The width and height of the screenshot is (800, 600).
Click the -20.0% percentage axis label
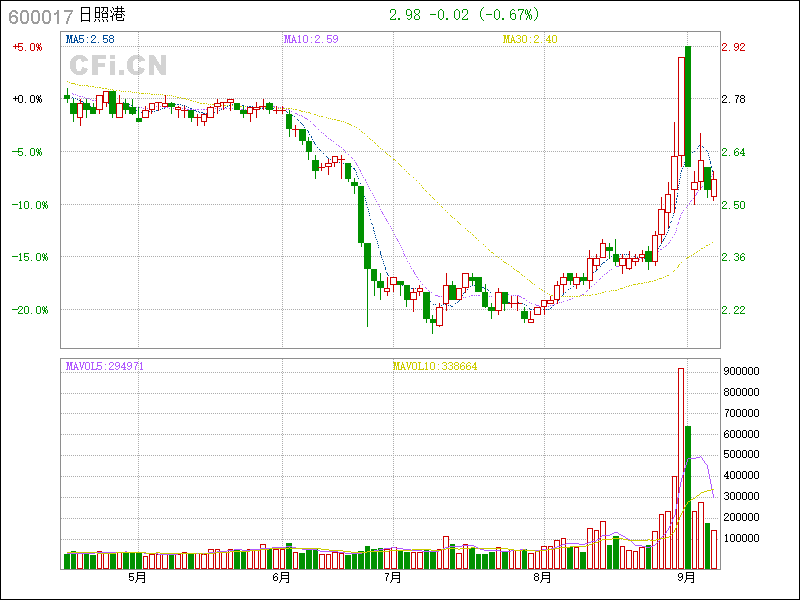tap(27, 310)
